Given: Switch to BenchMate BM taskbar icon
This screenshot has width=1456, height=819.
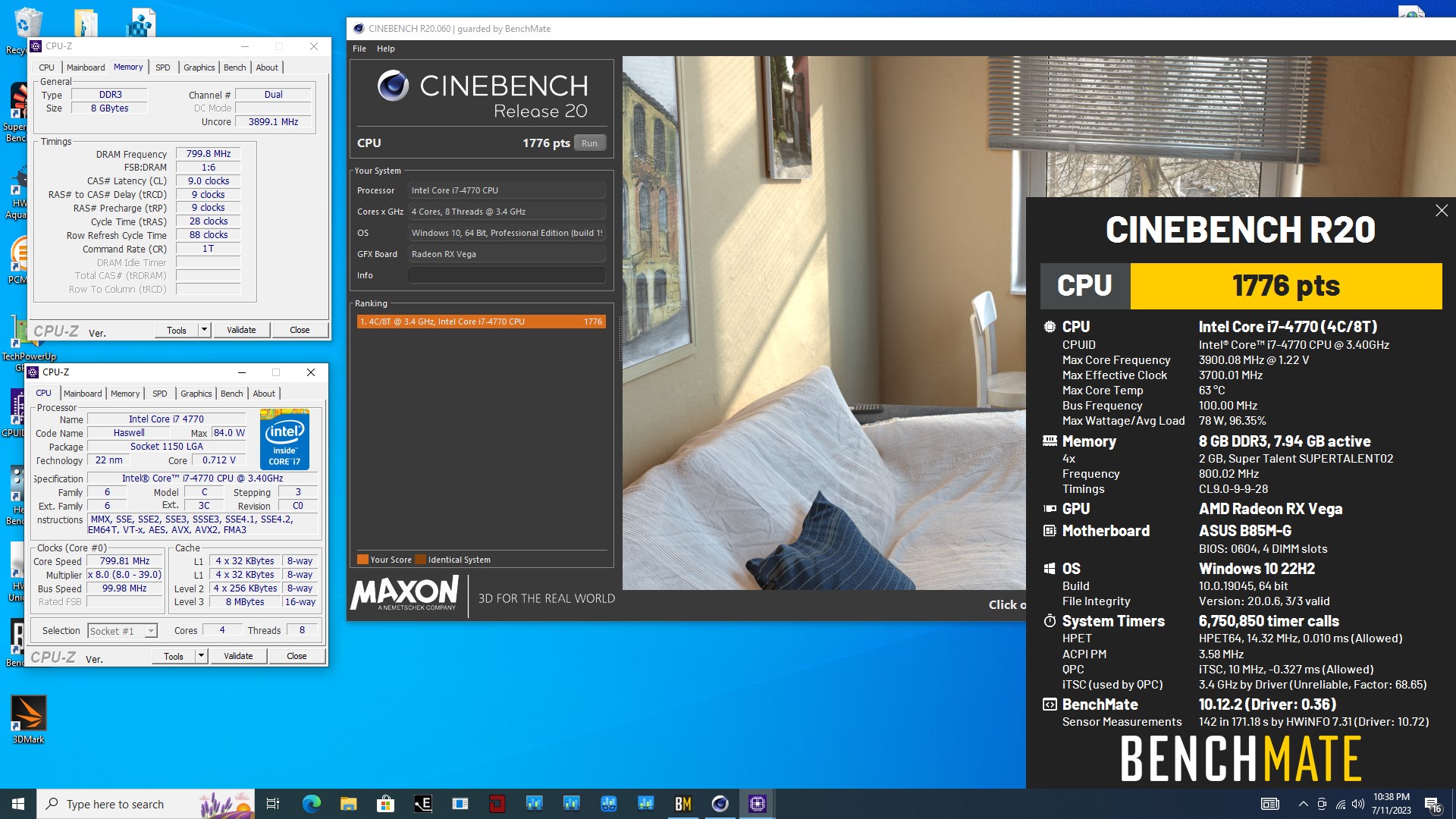Looking at the screenshot, I should [x=683, y=804].
